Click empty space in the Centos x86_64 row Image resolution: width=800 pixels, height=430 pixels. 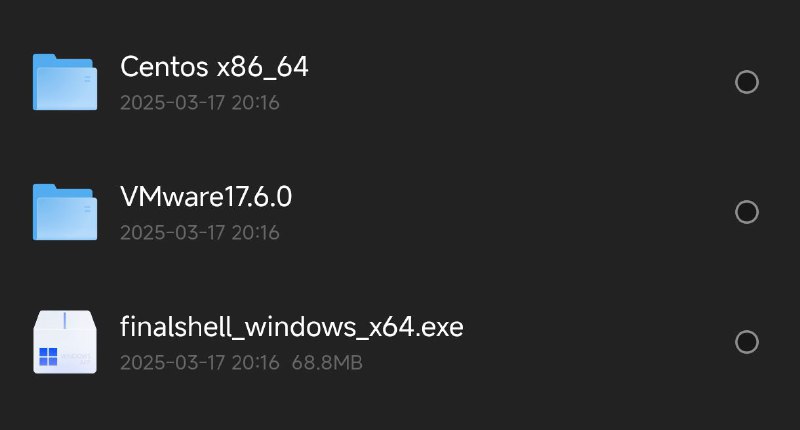click(520, 83)
